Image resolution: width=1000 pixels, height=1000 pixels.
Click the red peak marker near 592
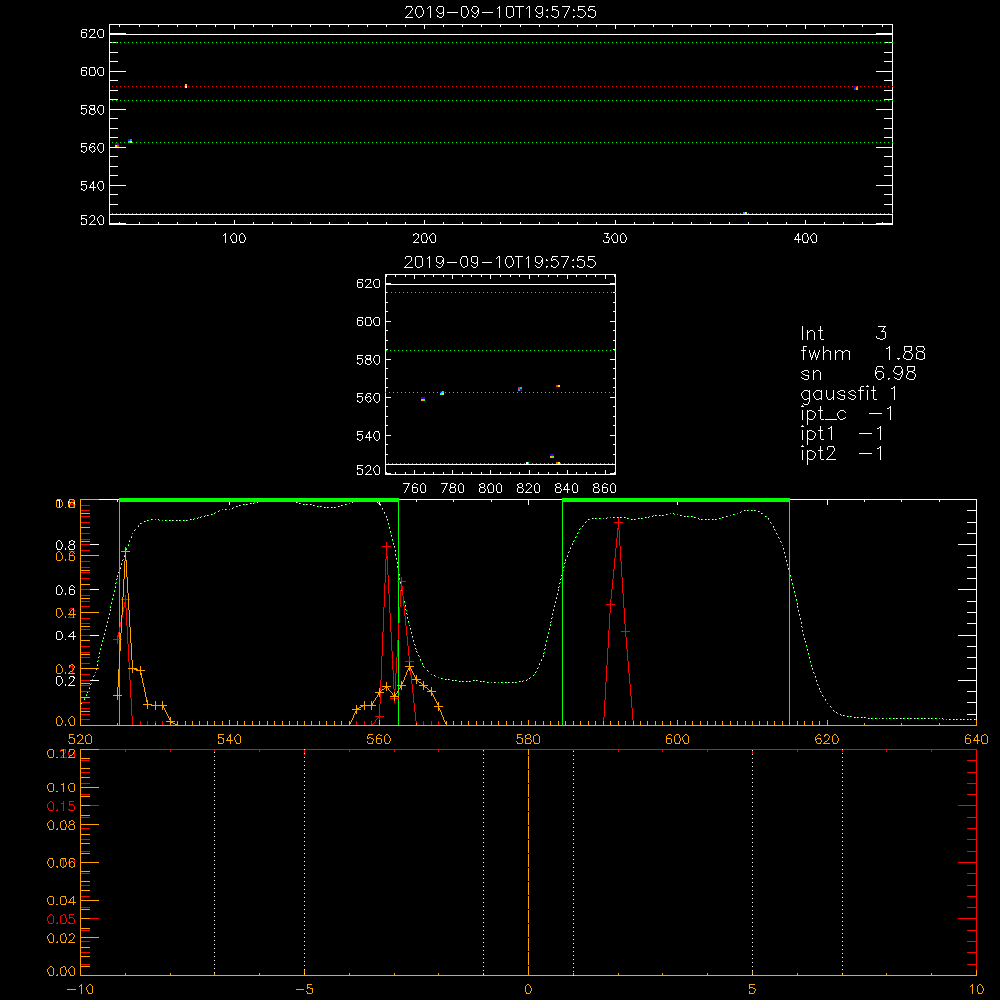pyautogui.click(x=619, y=522)
